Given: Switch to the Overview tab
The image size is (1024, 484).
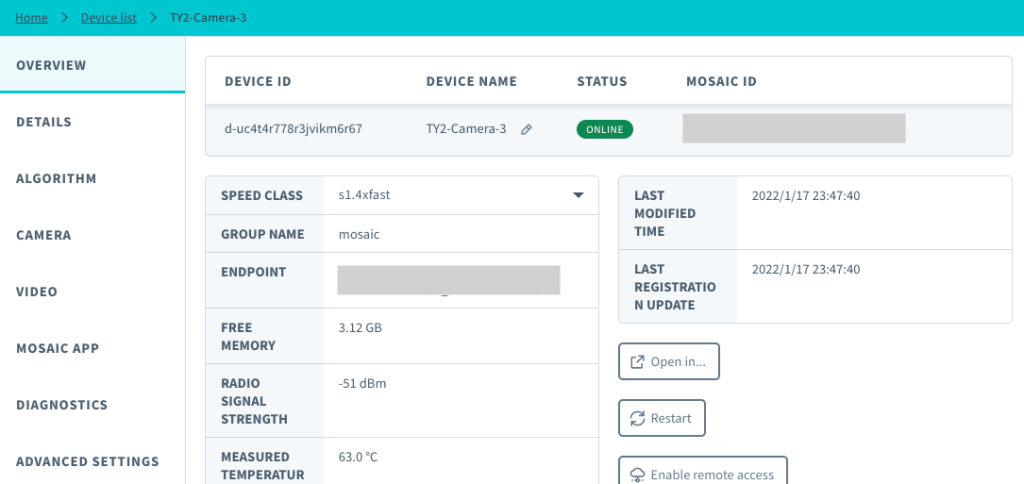Looking at the screenshot, I should point(51,65).
